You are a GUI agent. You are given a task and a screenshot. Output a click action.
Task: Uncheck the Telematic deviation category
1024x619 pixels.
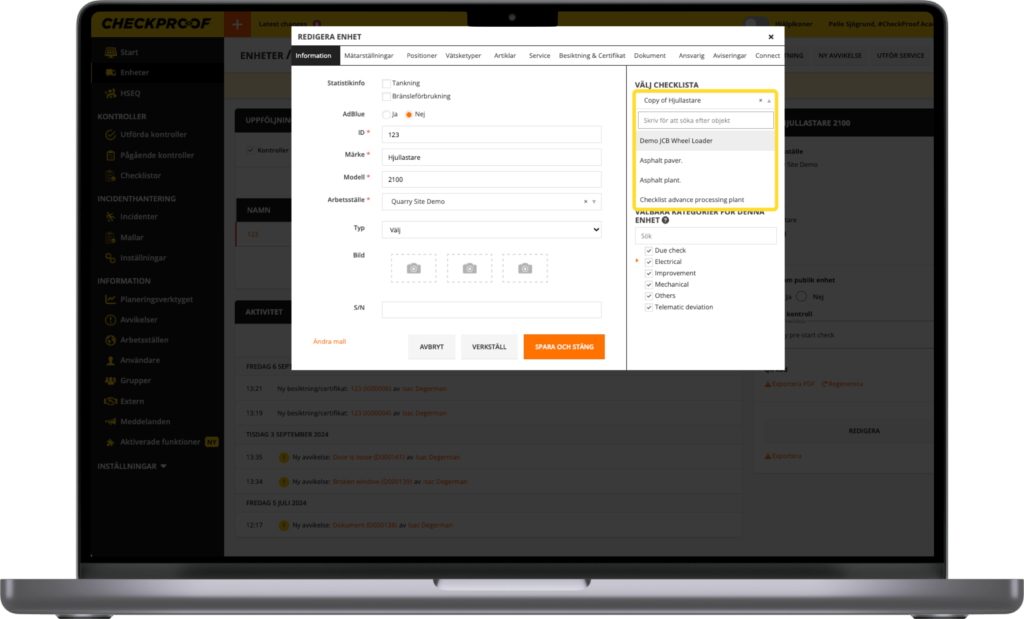click(x=649, y=307)
